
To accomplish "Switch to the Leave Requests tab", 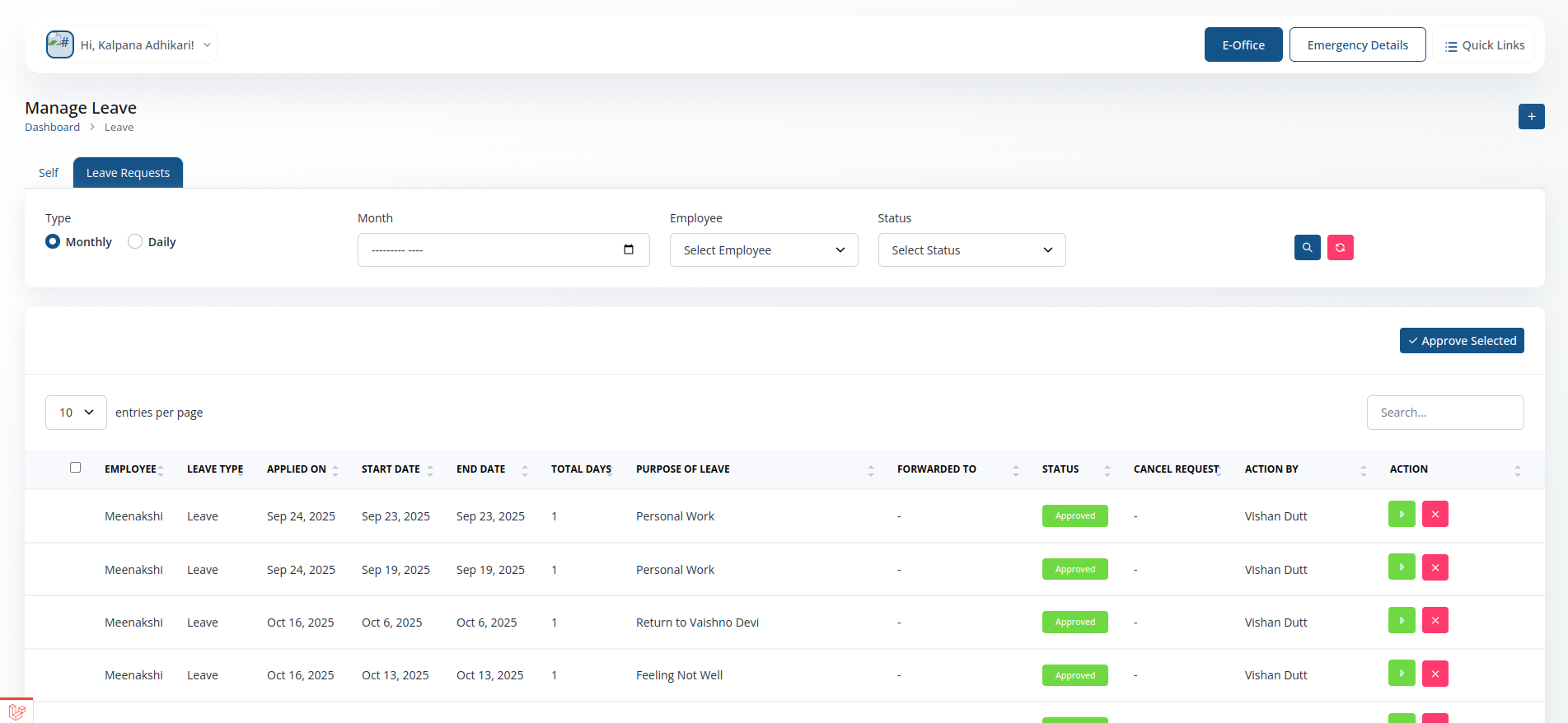I will click(x=128, y=173).
